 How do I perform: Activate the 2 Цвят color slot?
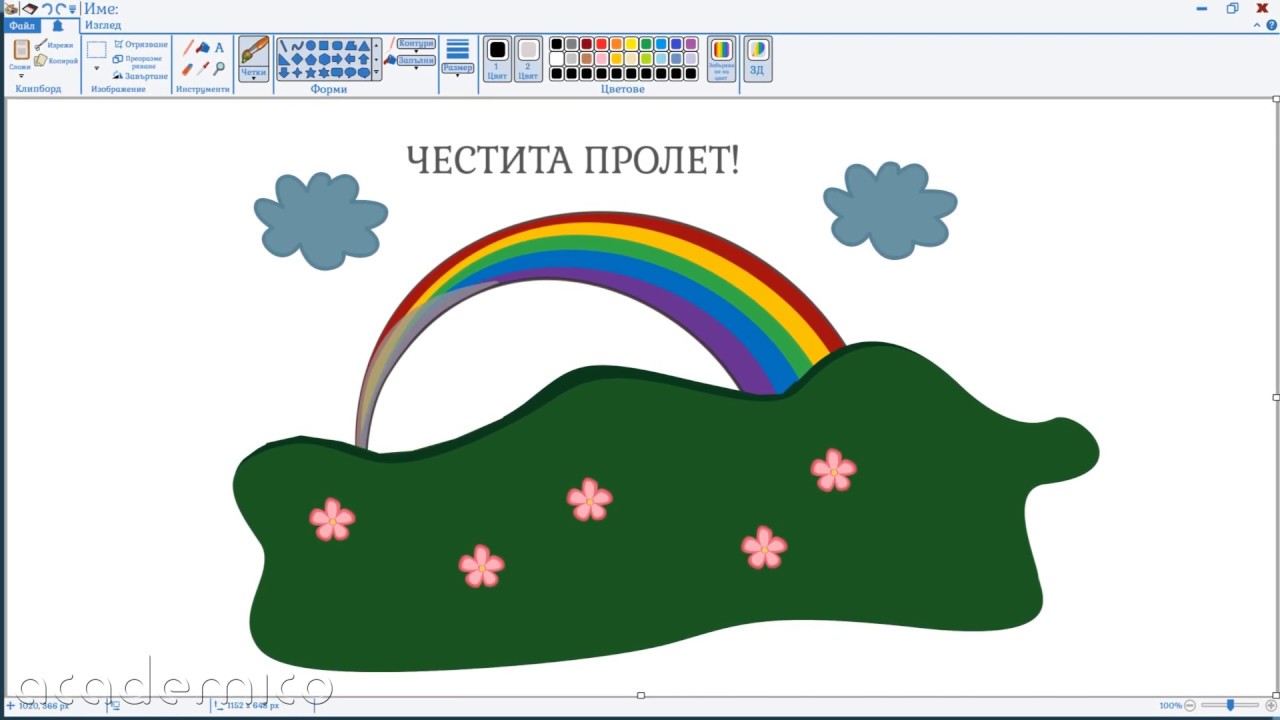528,59
